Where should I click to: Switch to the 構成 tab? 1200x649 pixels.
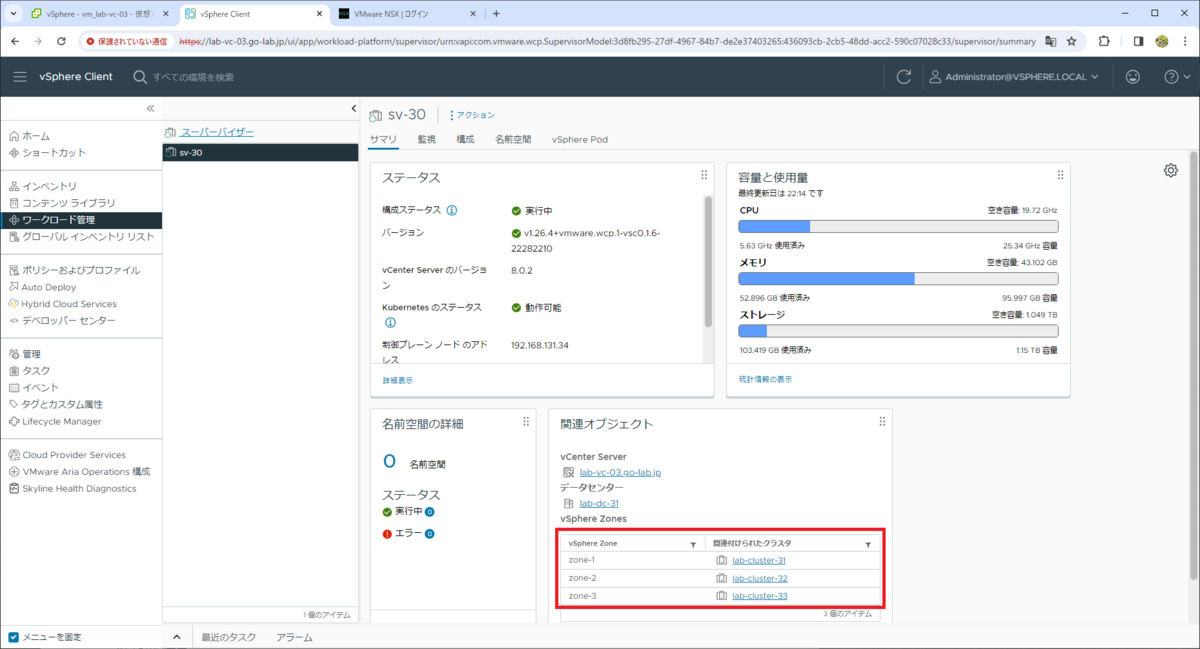point(465,140)
